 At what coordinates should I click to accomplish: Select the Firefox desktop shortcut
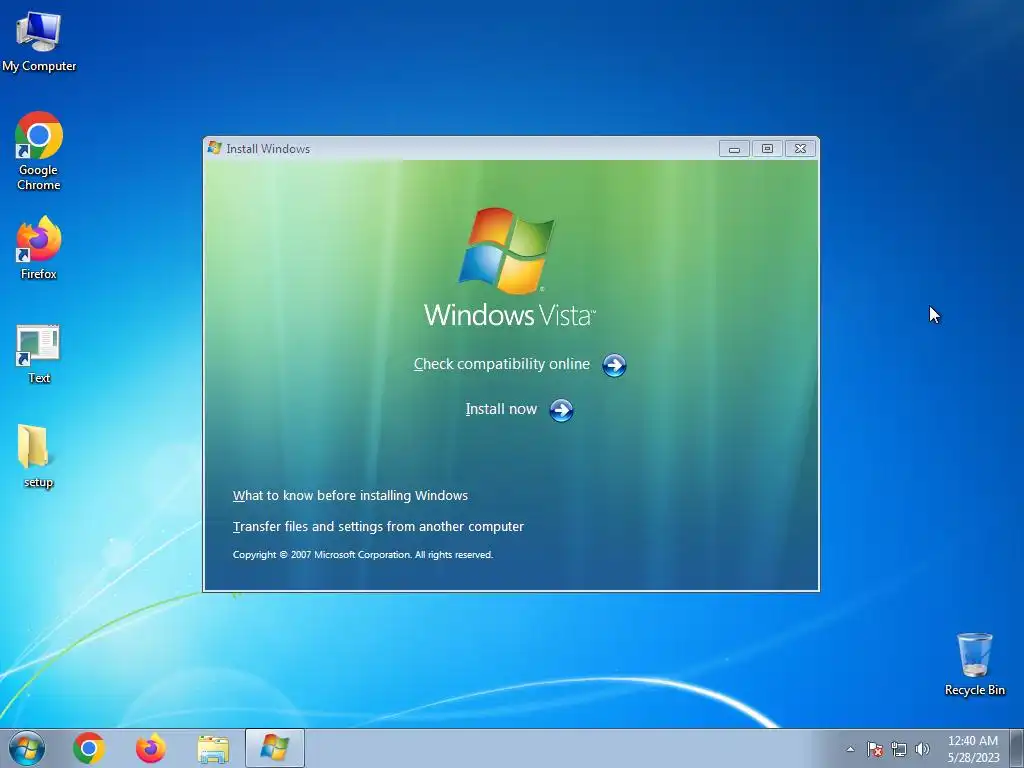click(x=39, y=248)
